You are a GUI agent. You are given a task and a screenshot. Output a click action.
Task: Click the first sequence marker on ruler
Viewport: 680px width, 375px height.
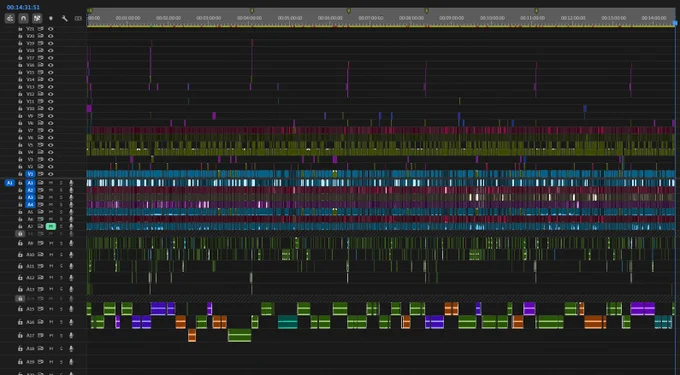tap(90, 10)
